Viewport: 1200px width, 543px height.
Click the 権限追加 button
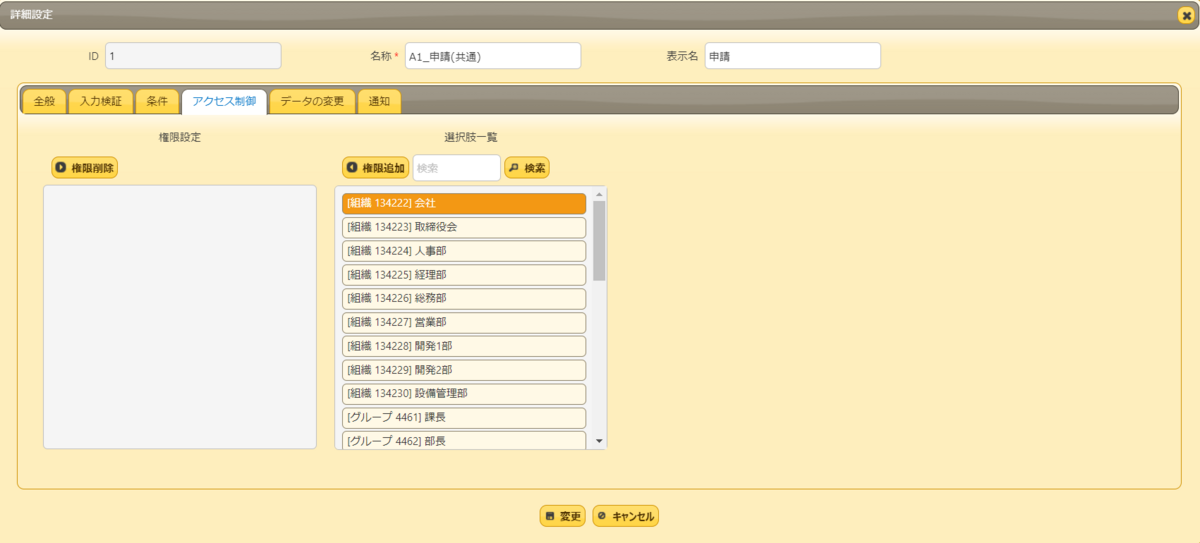point(375,168)
